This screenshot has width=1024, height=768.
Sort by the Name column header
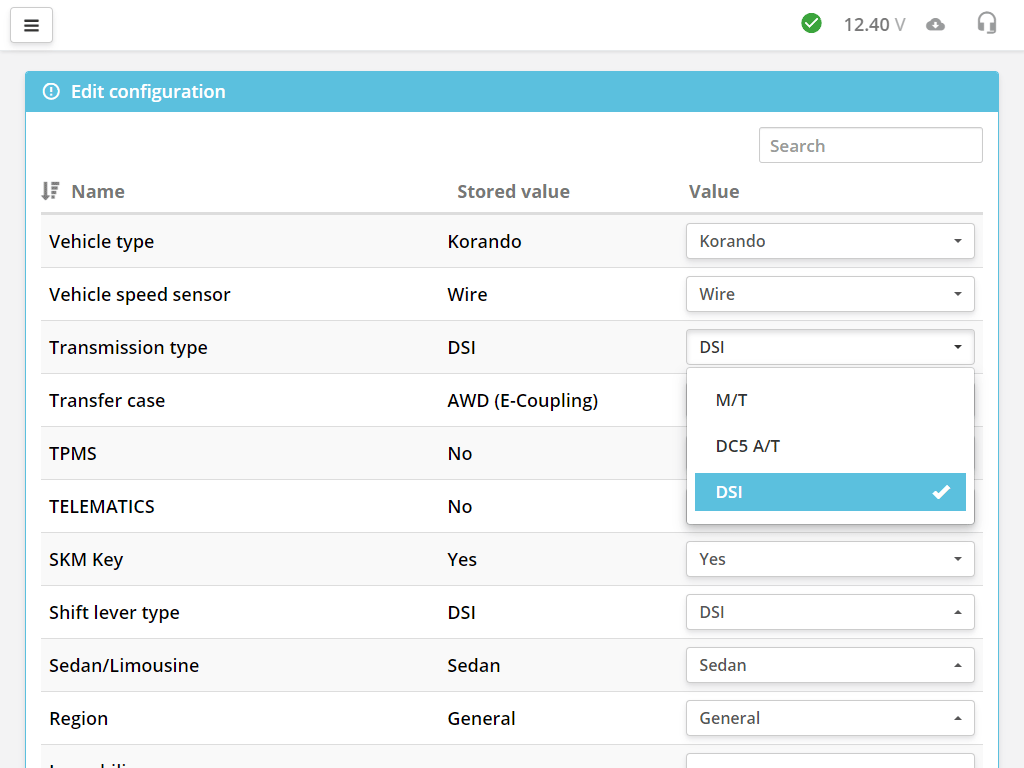pyautogui.click(x=98, y=192)
